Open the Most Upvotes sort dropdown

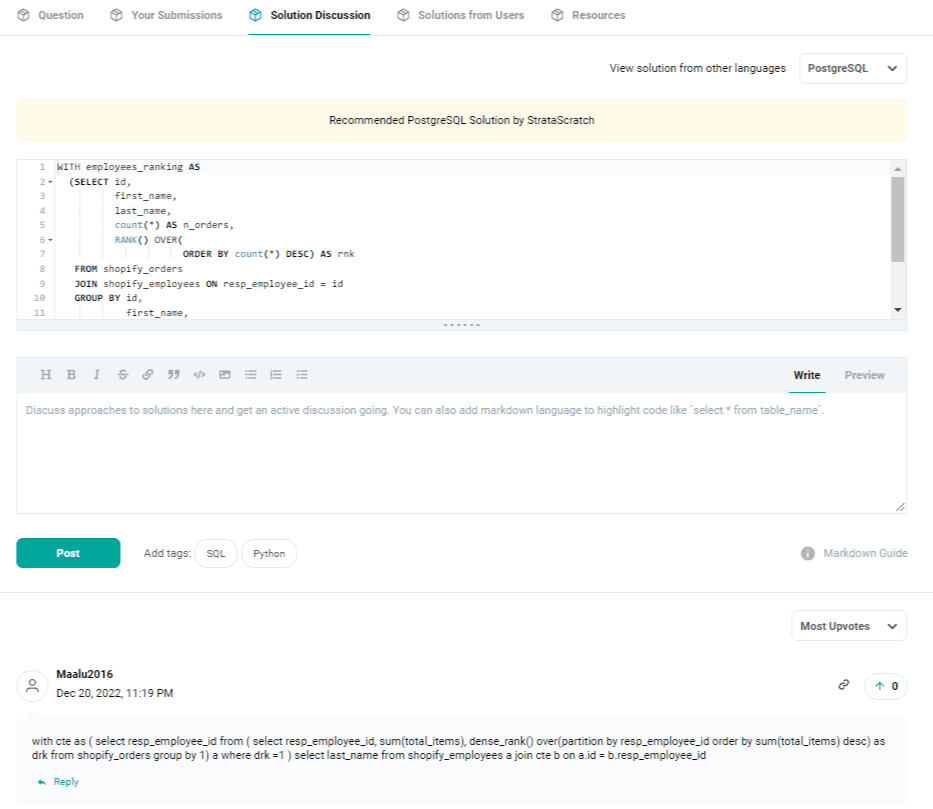[848, 625]
